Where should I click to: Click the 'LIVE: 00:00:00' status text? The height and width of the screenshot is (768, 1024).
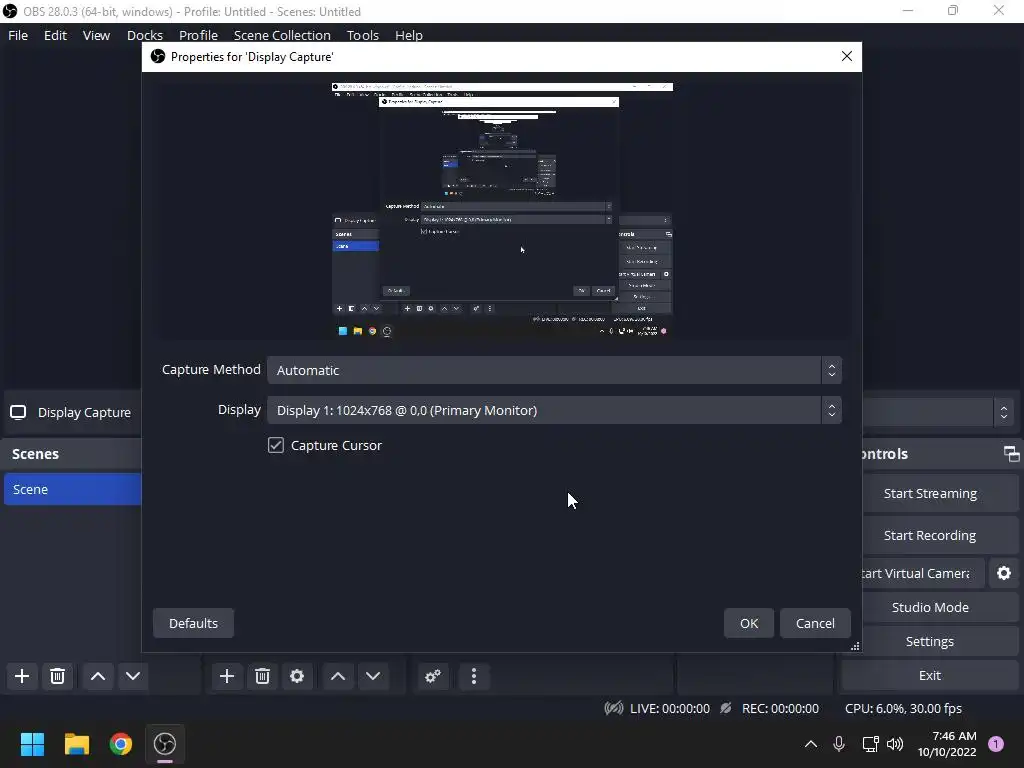tap(669, 708)
